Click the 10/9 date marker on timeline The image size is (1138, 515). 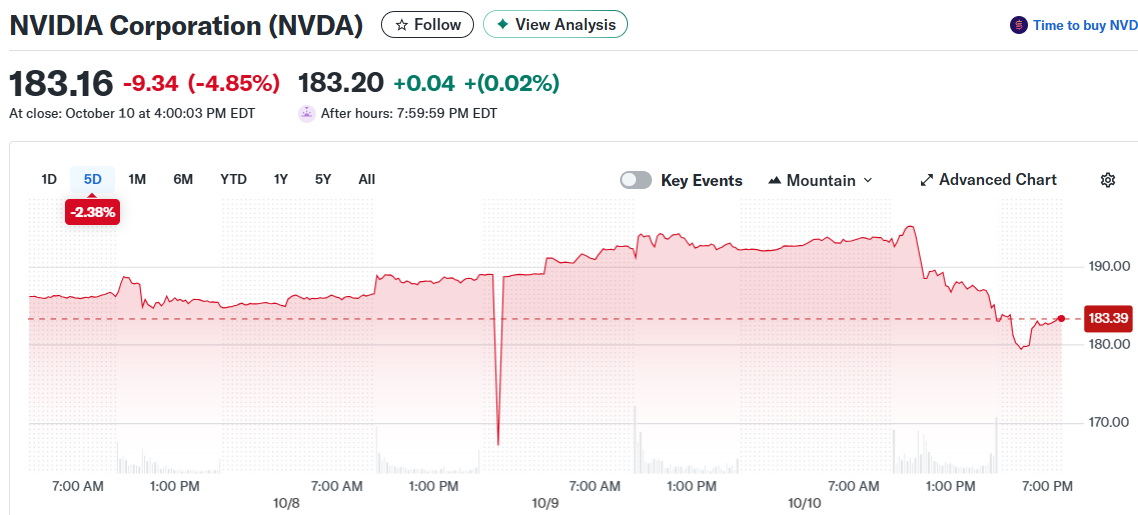point(545,502)
